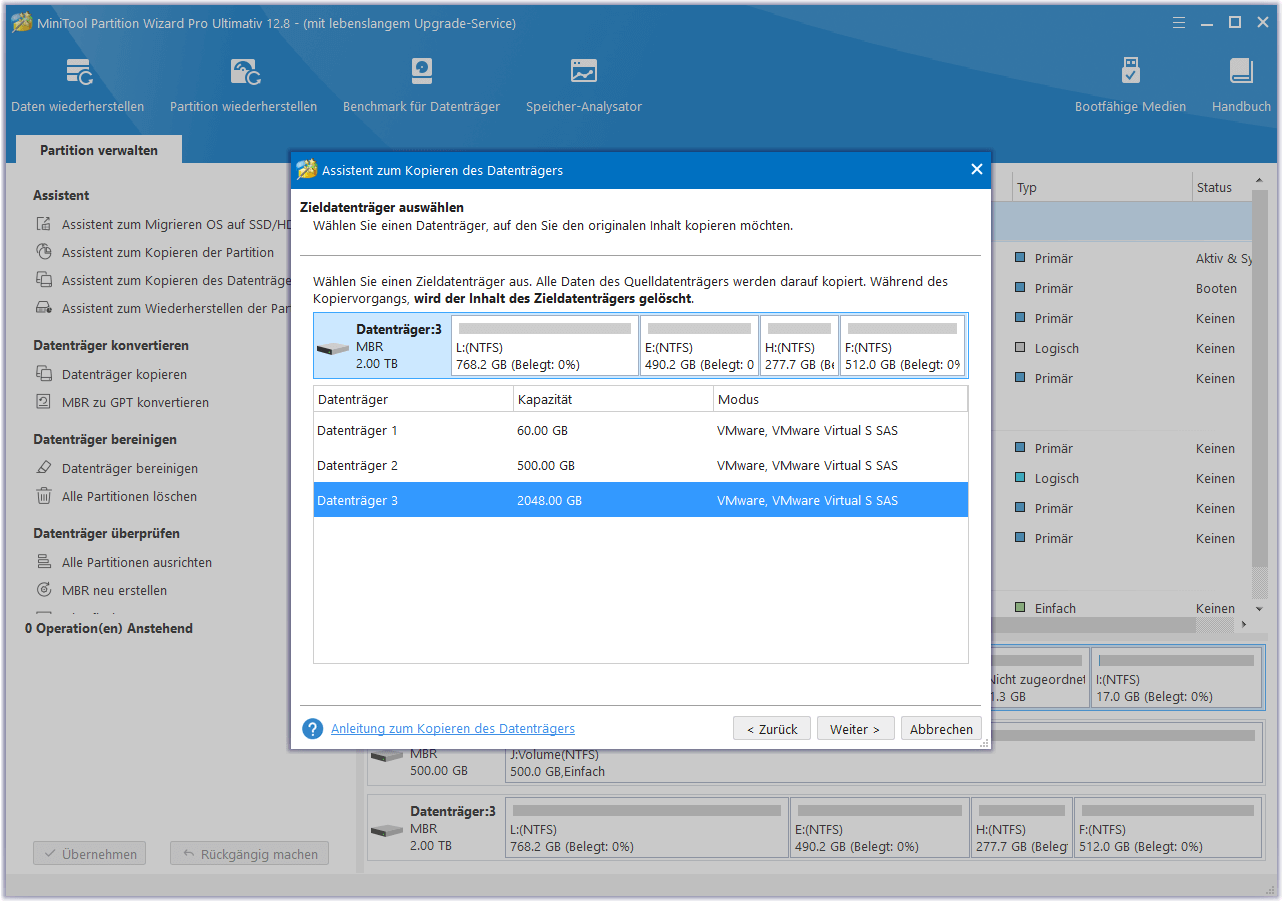Image resolution: width=1284 pixels, height=903 pixels.
Task: Click the Kapazität column header
Action: click(x=613, y=399)
